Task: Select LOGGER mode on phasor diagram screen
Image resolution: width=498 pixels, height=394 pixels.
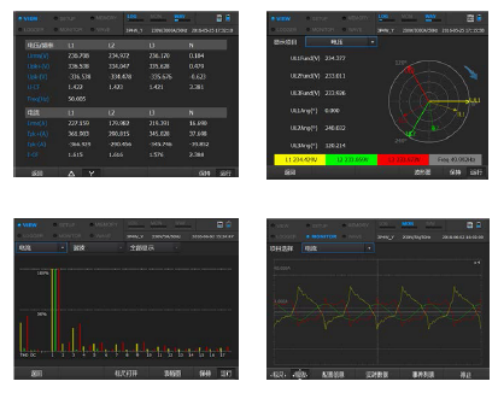Action: click(x=283, y=30)
